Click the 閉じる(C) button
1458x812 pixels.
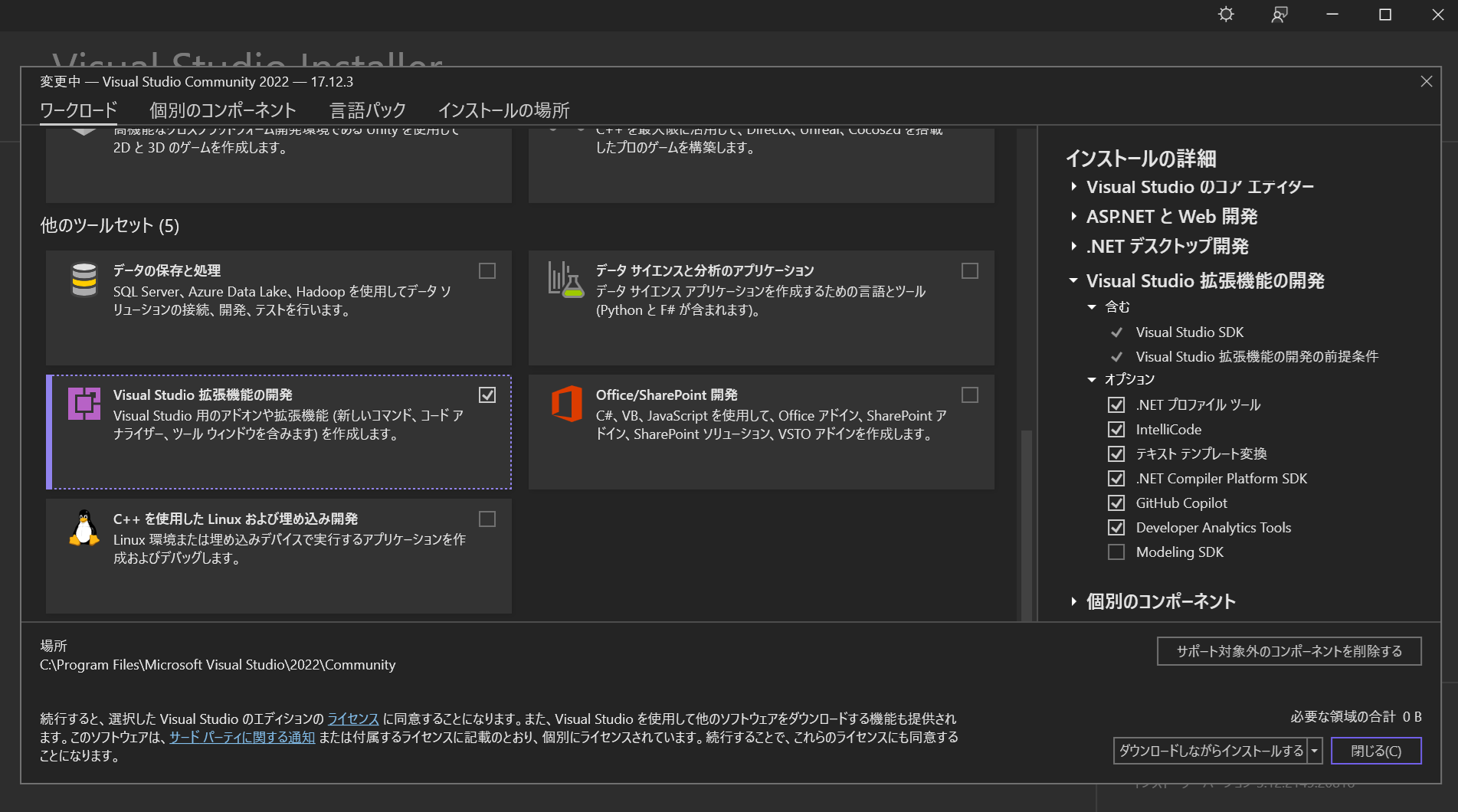coord(1376,751)
